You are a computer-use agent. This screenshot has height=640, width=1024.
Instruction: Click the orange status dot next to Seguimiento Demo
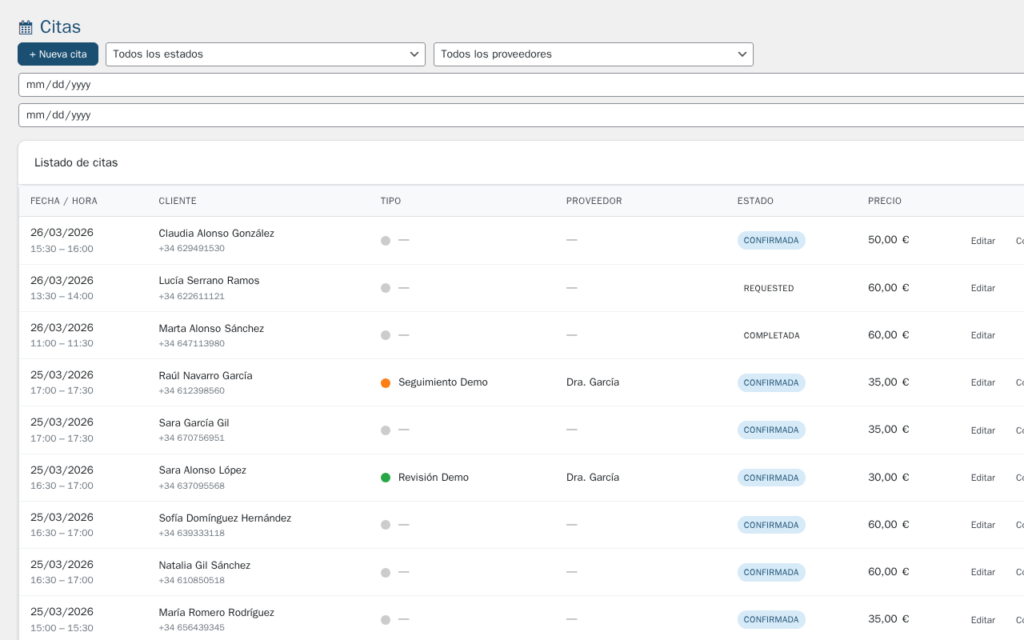pos(385,382)
